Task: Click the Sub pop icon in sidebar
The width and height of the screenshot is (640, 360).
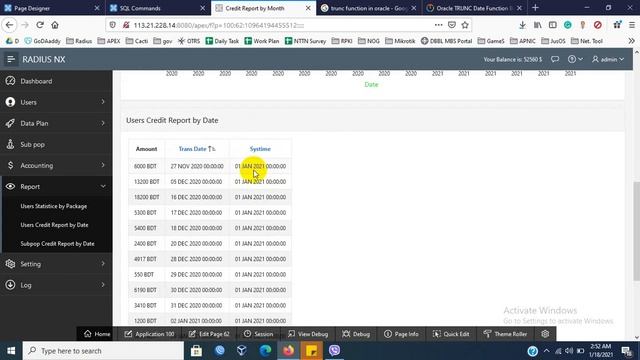Action: pyautogui.click(x=10, y=144)
